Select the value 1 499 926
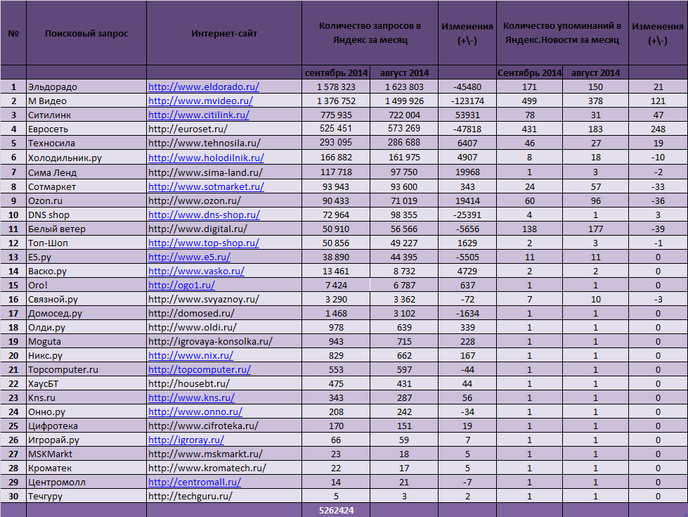This screenshot has width=688, height=517. click(x=404, y=101)
